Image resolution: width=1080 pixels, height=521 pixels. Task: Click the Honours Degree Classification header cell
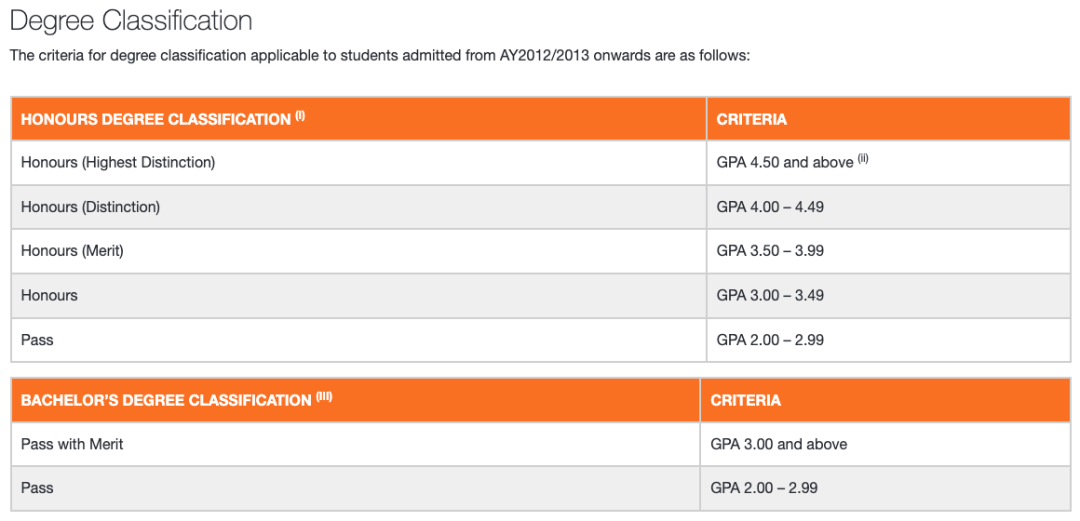[x=359, y=119]
